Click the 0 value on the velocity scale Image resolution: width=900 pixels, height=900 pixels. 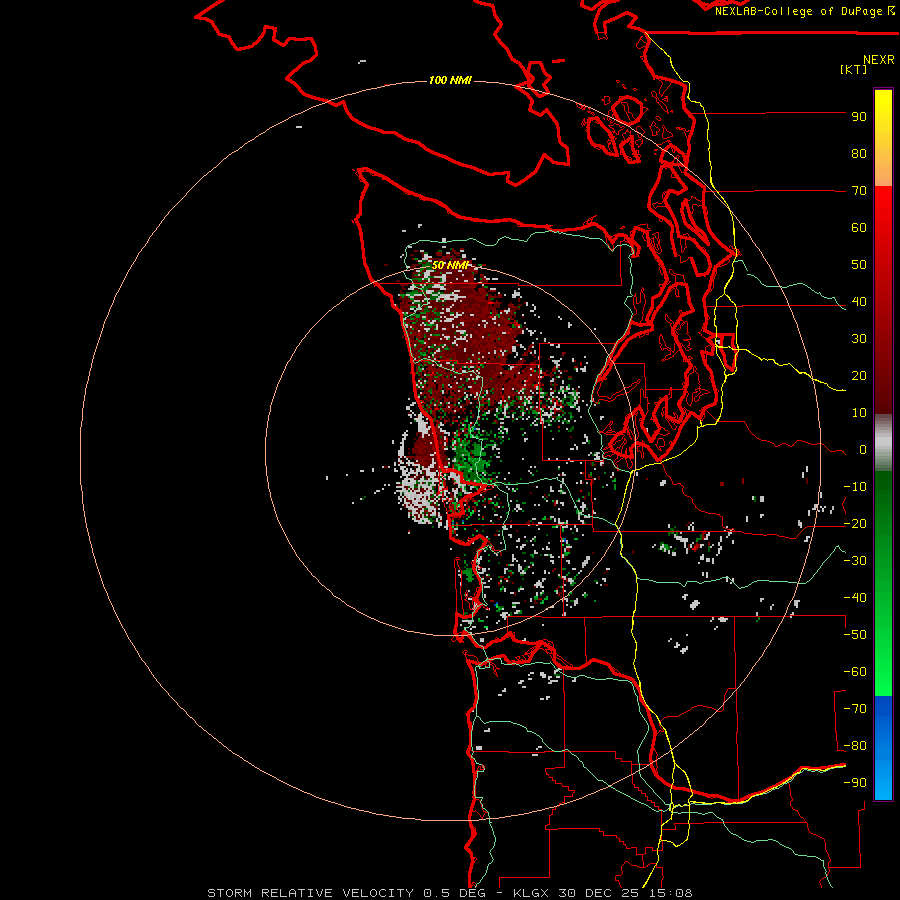pyautogui.click(x=863, y=450)
